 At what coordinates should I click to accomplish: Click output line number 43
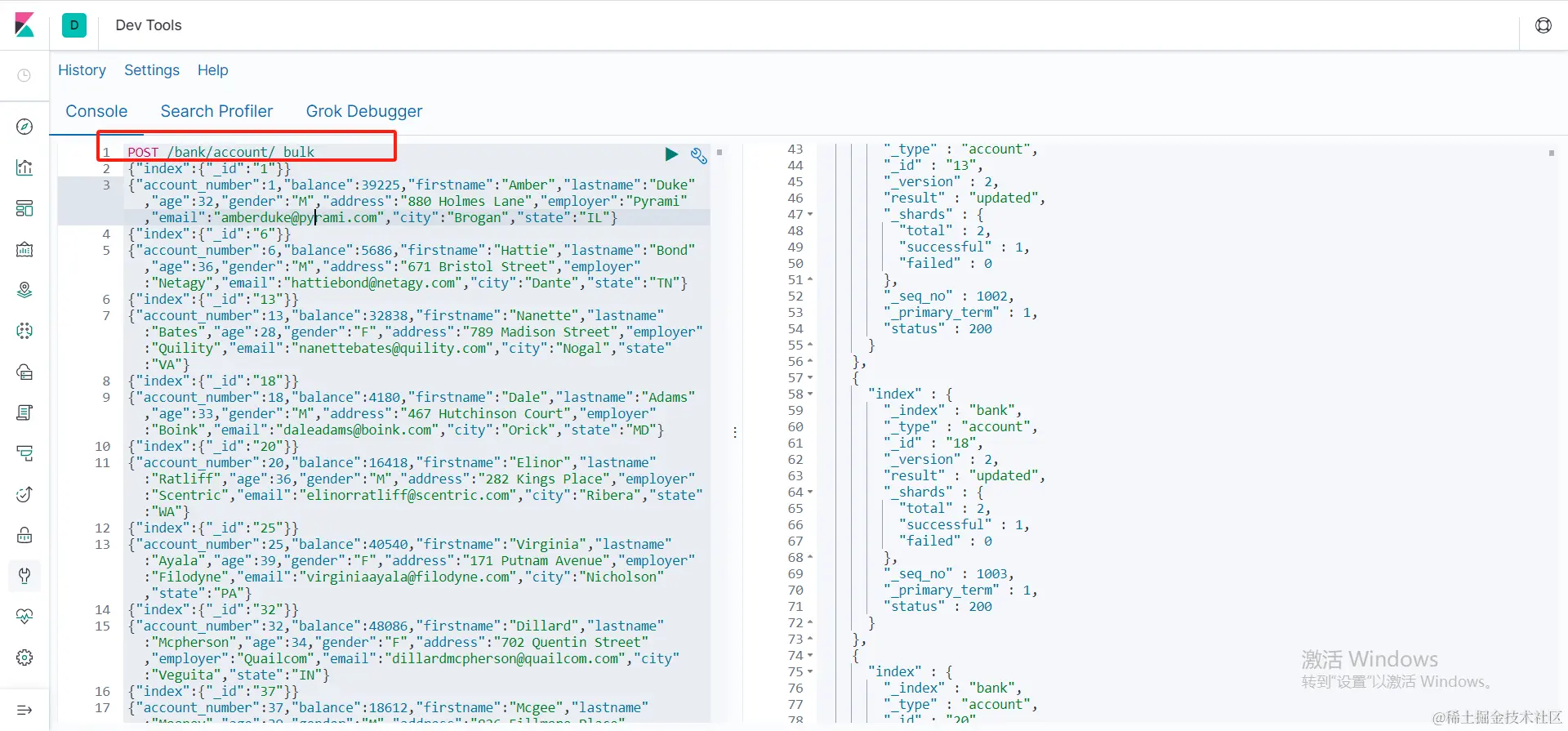pyautogui.click(x=795, y=149)
